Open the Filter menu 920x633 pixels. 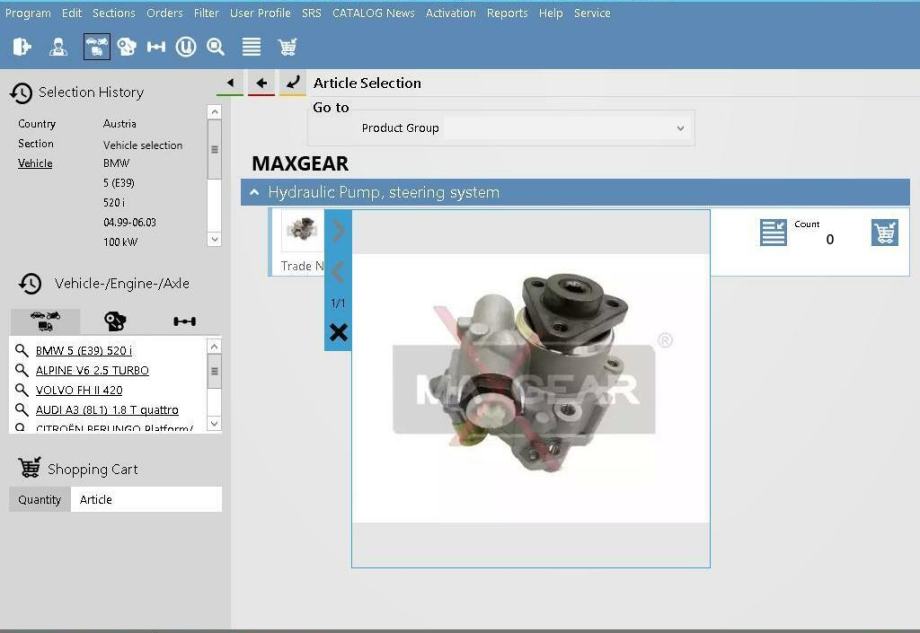206,13
